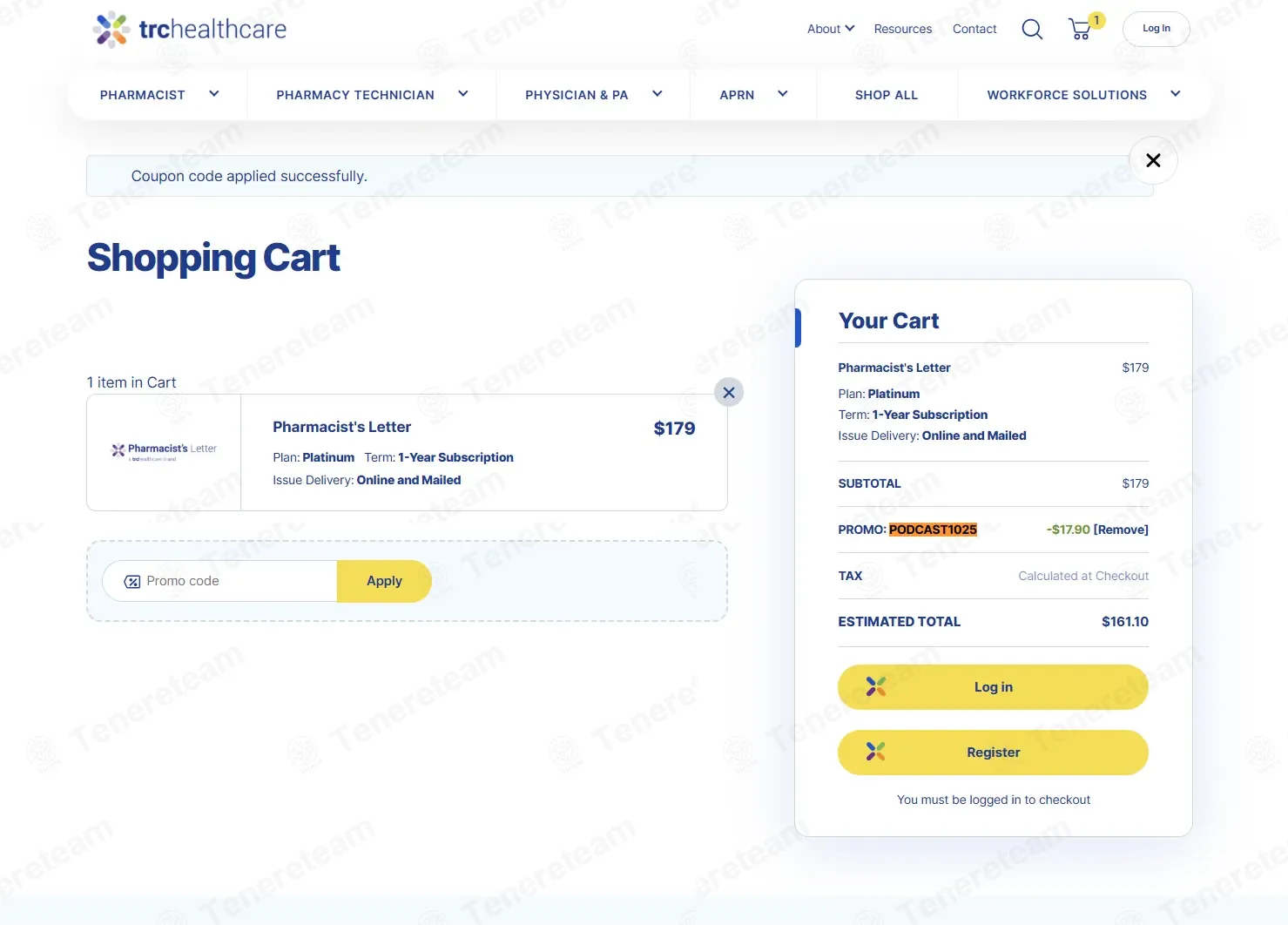The image size is (1288, 925).
Task: Open Pharmacist's Letter title in cart item
Action: [341, 427]
